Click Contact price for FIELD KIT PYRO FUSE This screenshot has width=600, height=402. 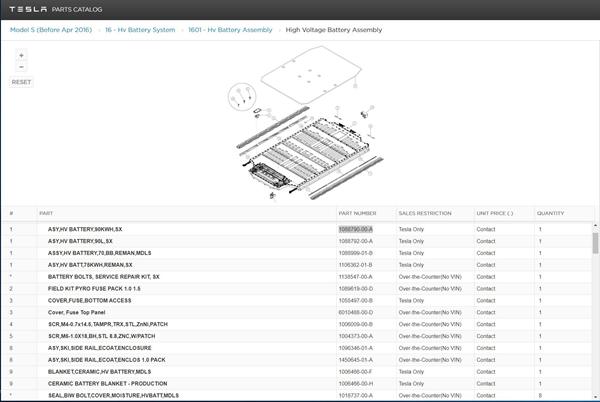[485, 288]
